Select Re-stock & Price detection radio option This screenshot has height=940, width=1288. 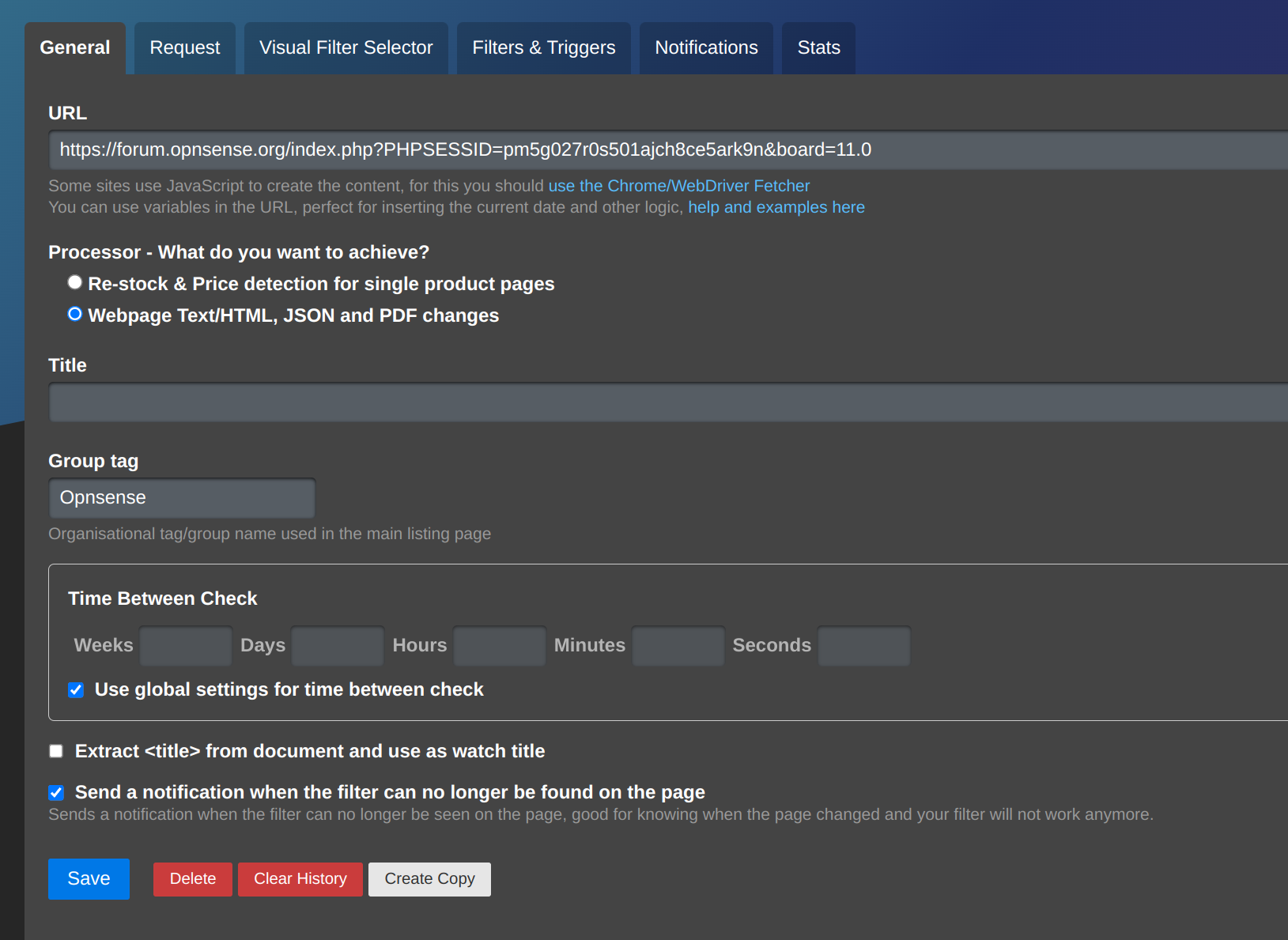[75, 283]
